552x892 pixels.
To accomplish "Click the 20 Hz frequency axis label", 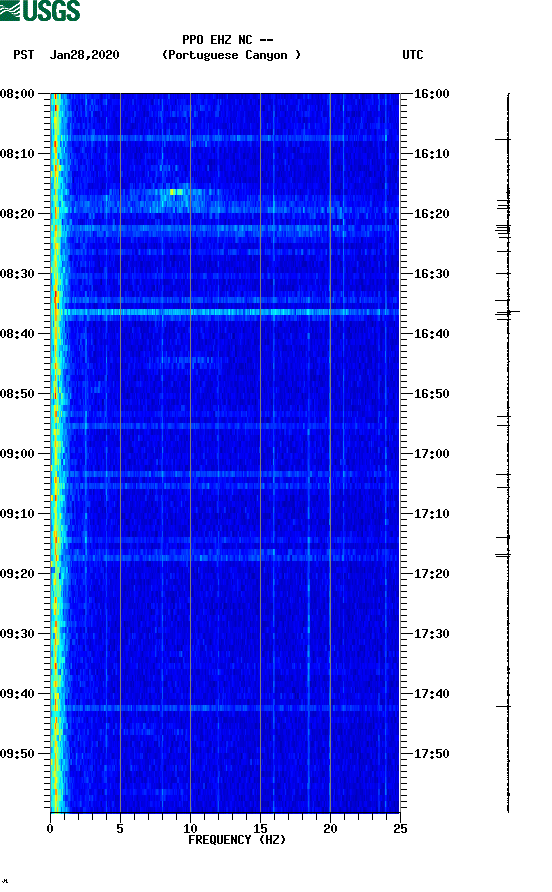I will (330, 828).
